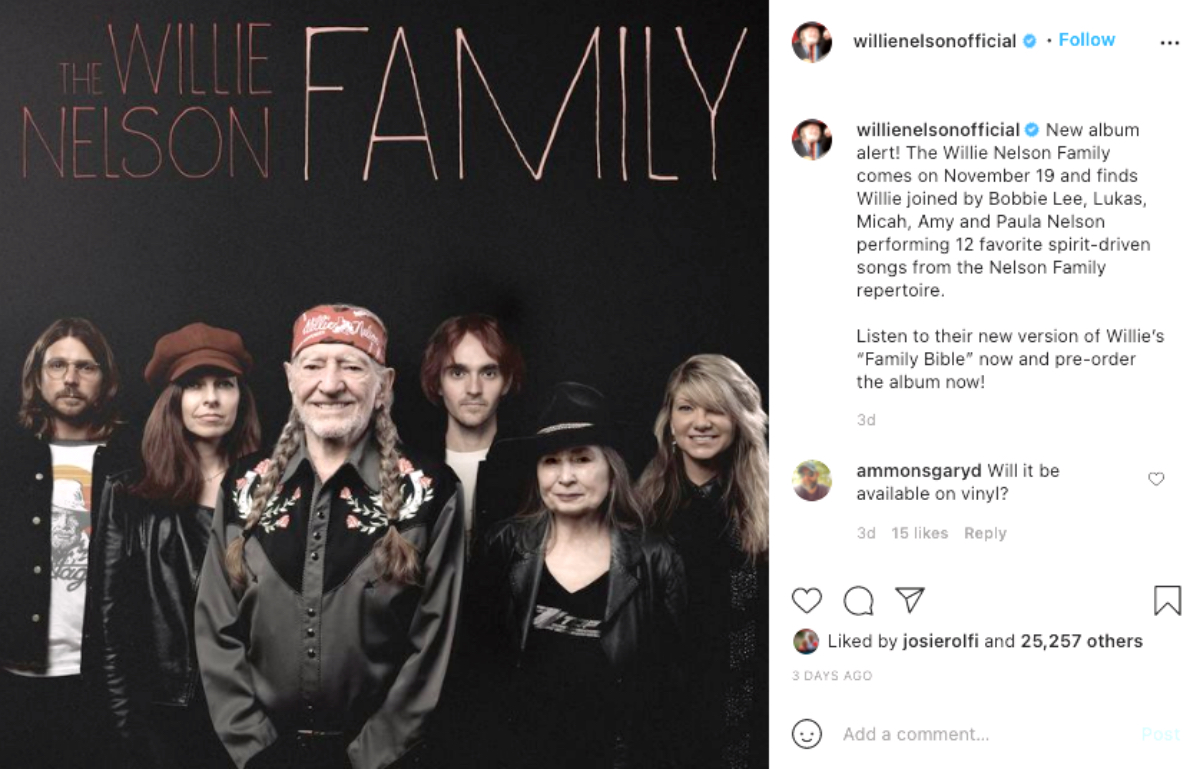Screen dimensions: 1200x769
Task: Like the post with the heart icon
Action: click(x=807, y=601)
